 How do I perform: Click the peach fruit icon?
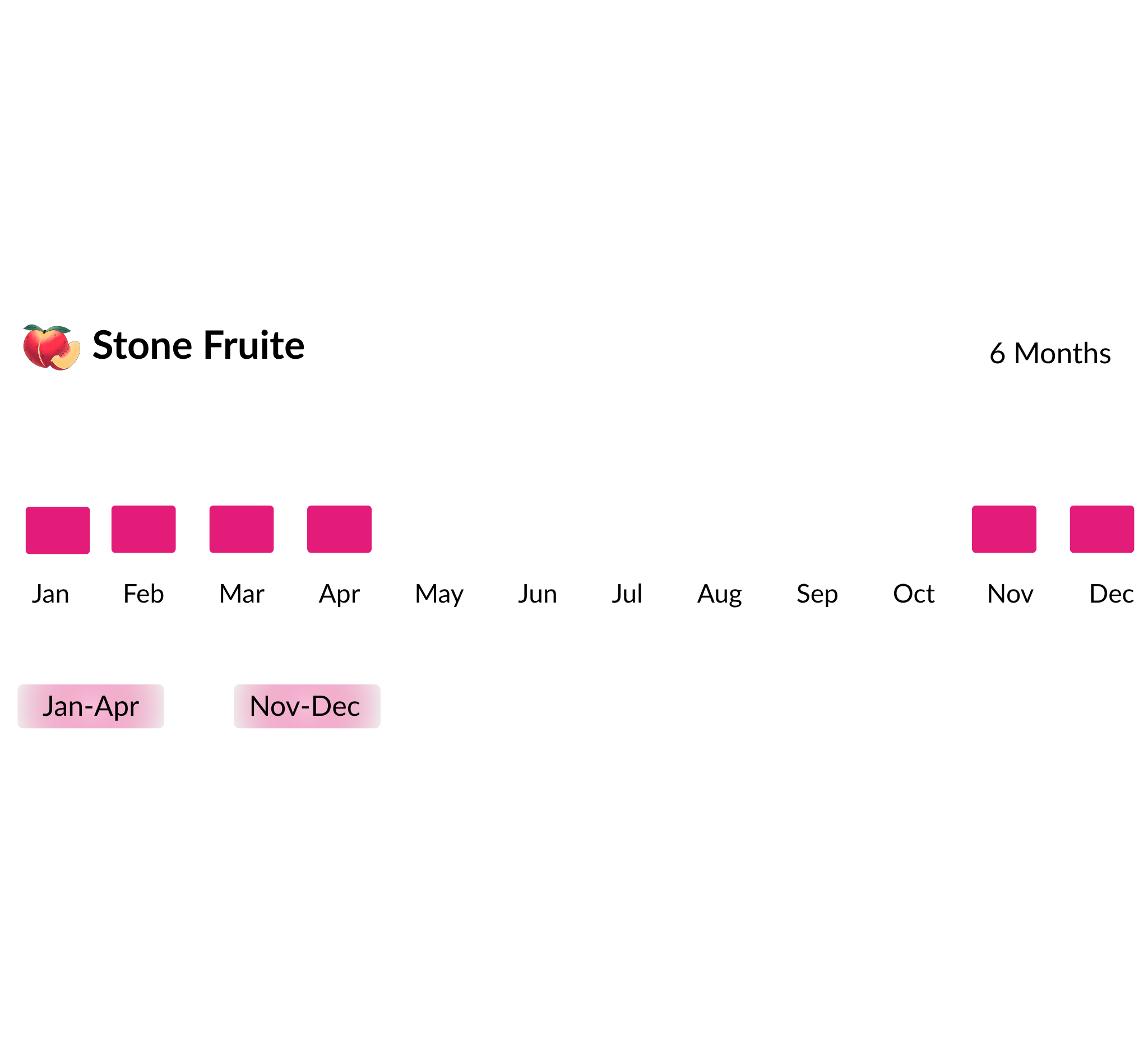pos(51,348)
